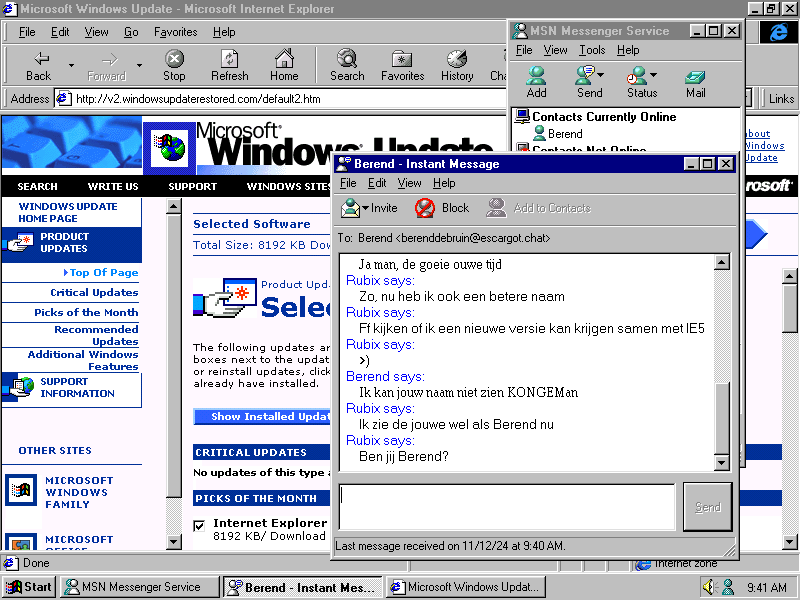Open the Critical Updates sidebar link
This screenshot has width=800, height=600.
point(94,293)
